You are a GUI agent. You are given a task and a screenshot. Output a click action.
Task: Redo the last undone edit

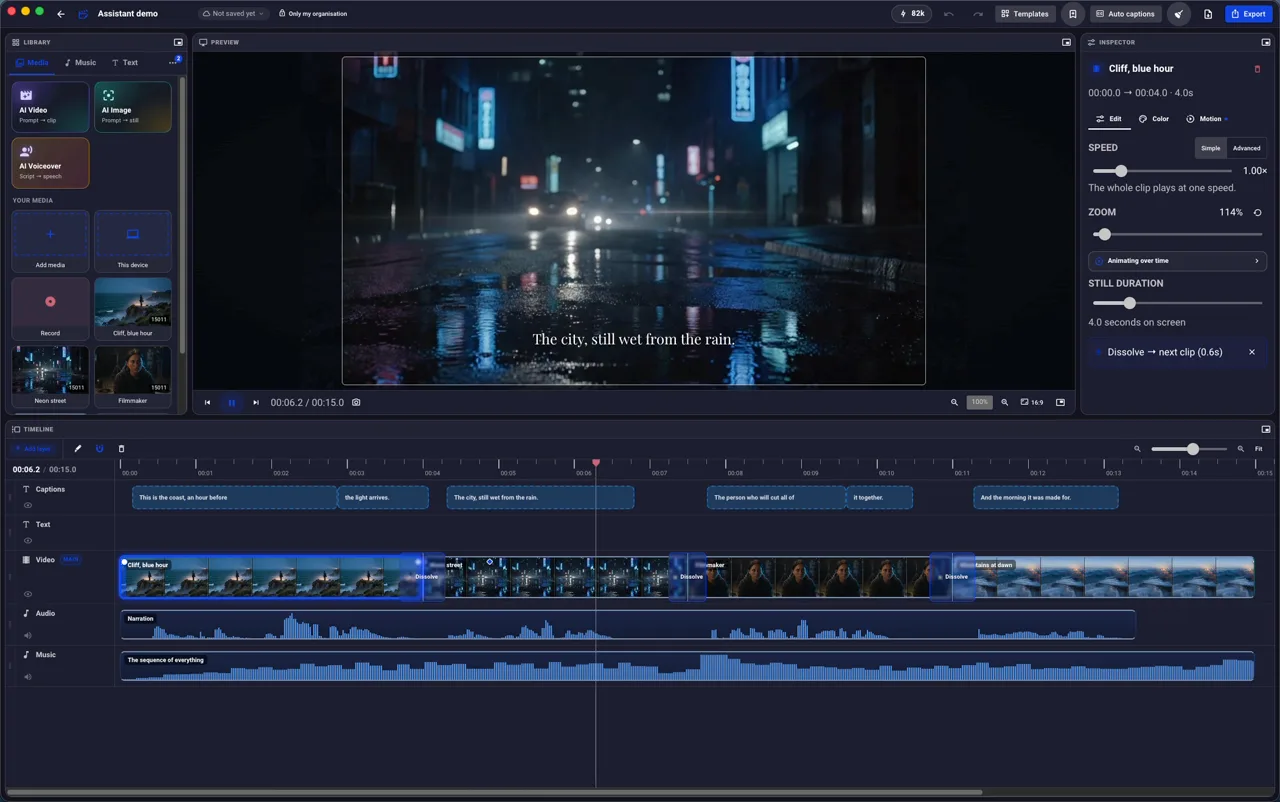click(978, 14)
